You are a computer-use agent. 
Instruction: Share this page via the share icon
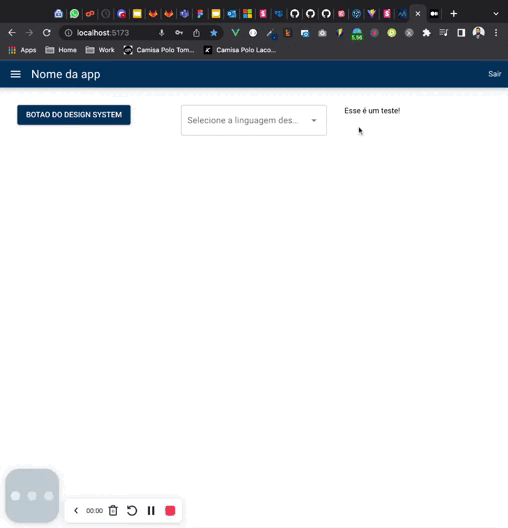click(x=196, y=33)
